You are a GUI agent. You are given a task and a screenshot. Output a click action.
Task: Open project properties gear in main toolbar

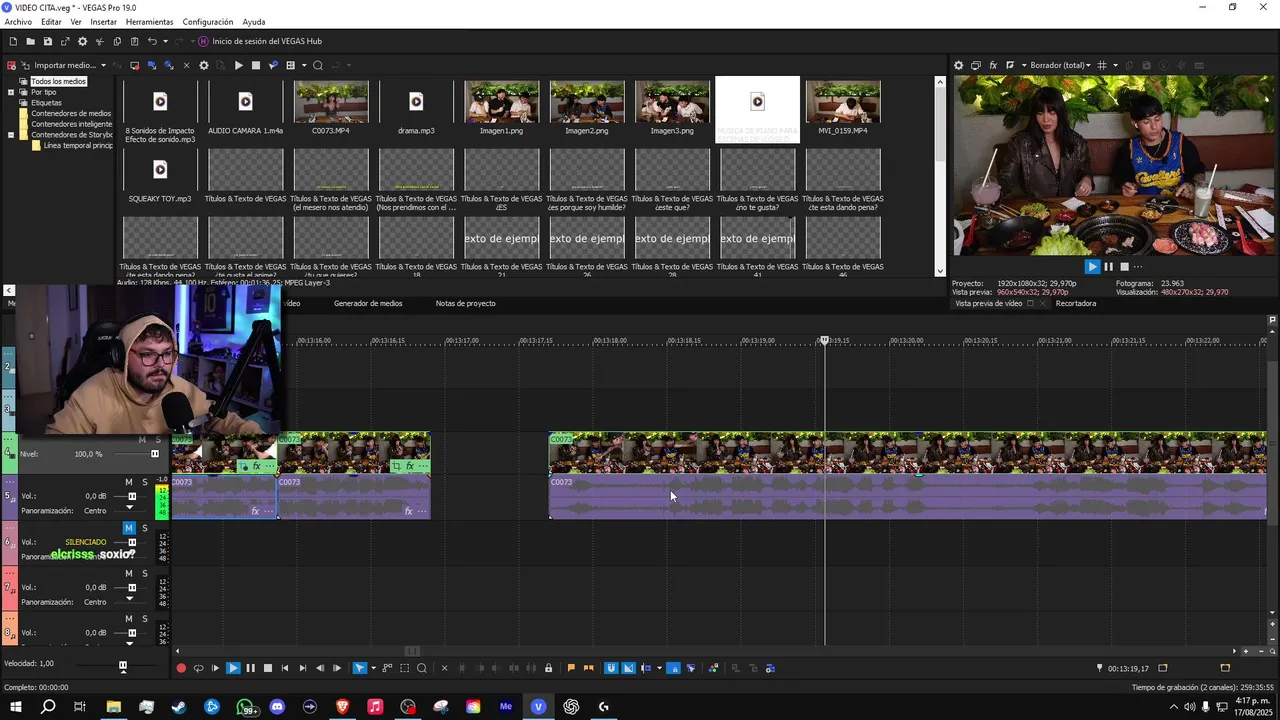pos(82,41)
